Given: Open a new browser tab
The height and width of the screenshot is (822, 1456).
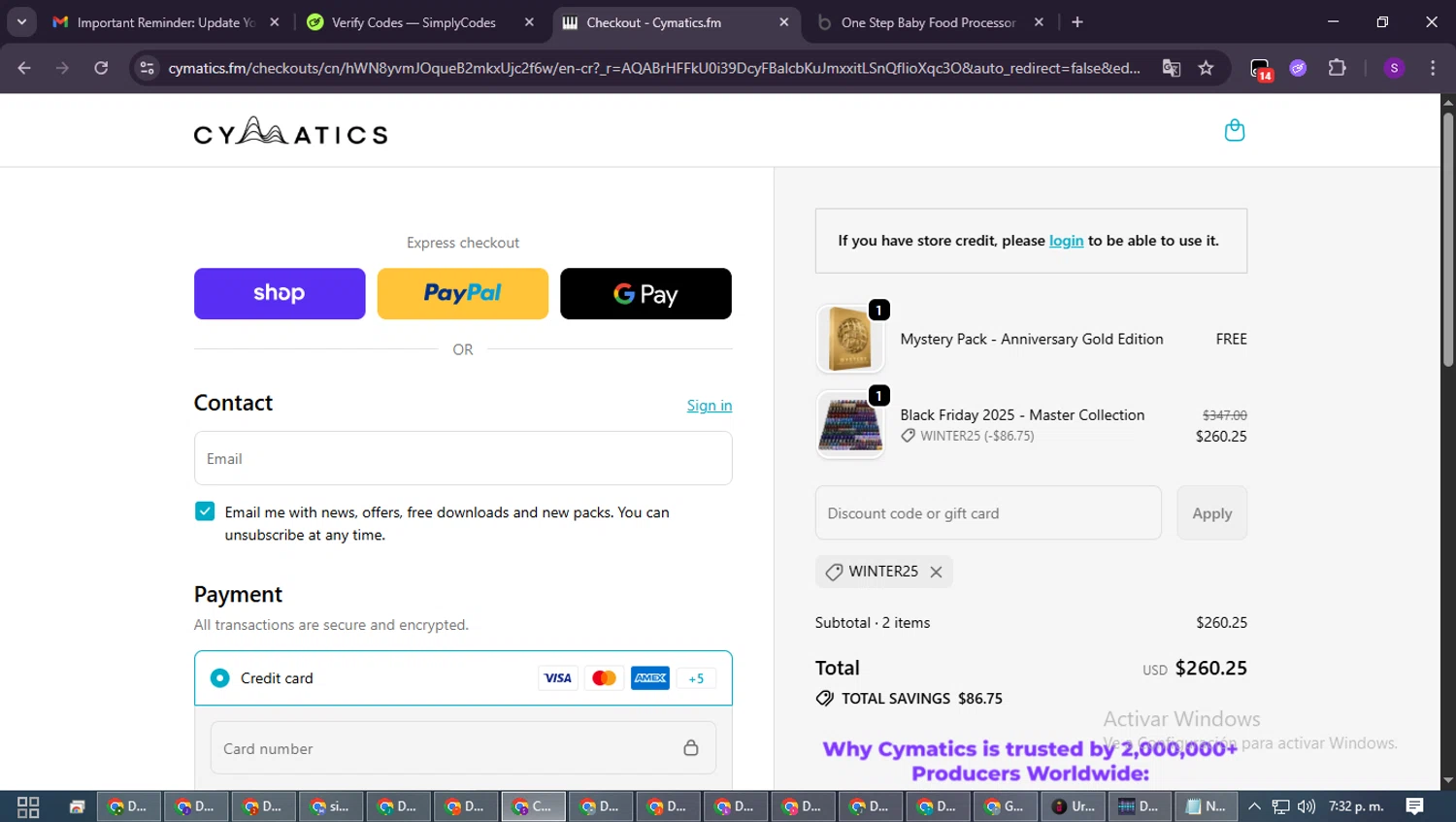Looking at the screenshot, I should click(1077, 22).
